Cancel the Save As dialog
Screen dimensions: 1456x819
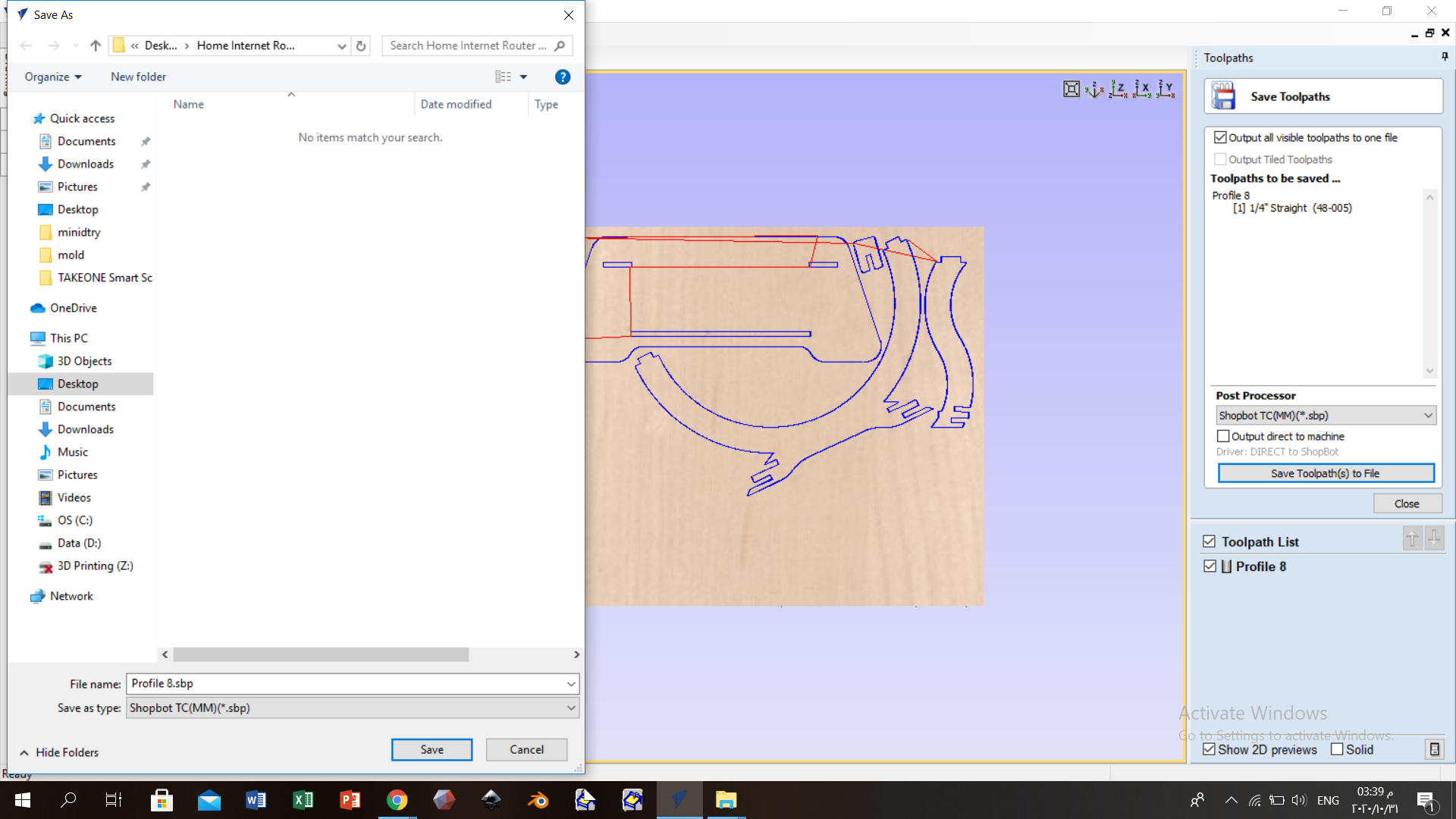(x=526, y=749)
